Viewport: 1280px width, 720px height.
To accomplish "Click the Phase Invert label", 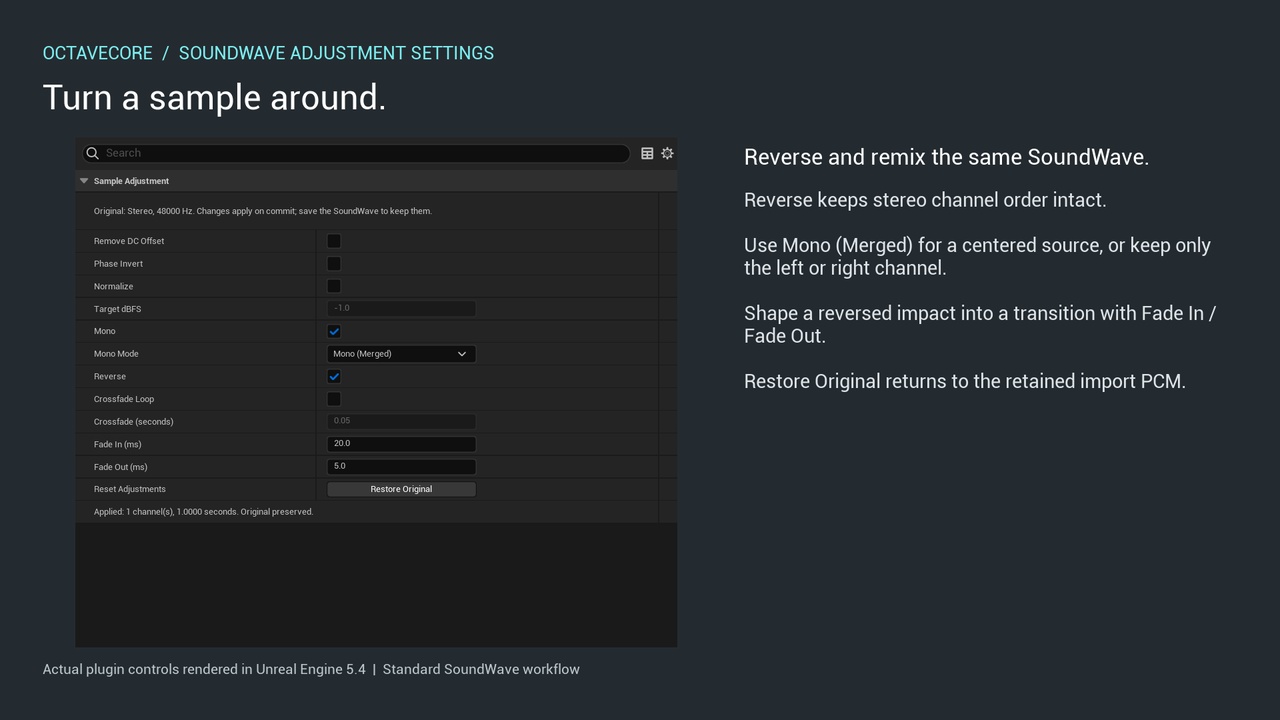I will [118, 264].
